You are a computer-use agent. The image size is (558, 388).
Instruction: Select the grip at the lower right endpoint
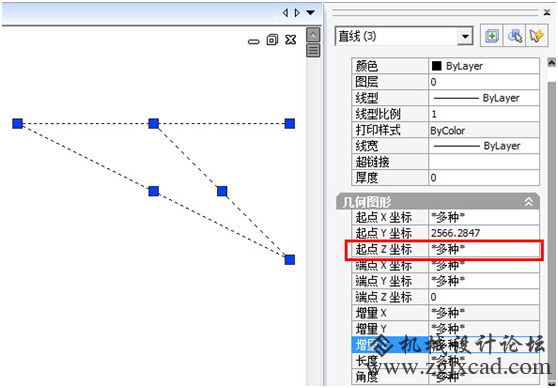tap(290, 260)
